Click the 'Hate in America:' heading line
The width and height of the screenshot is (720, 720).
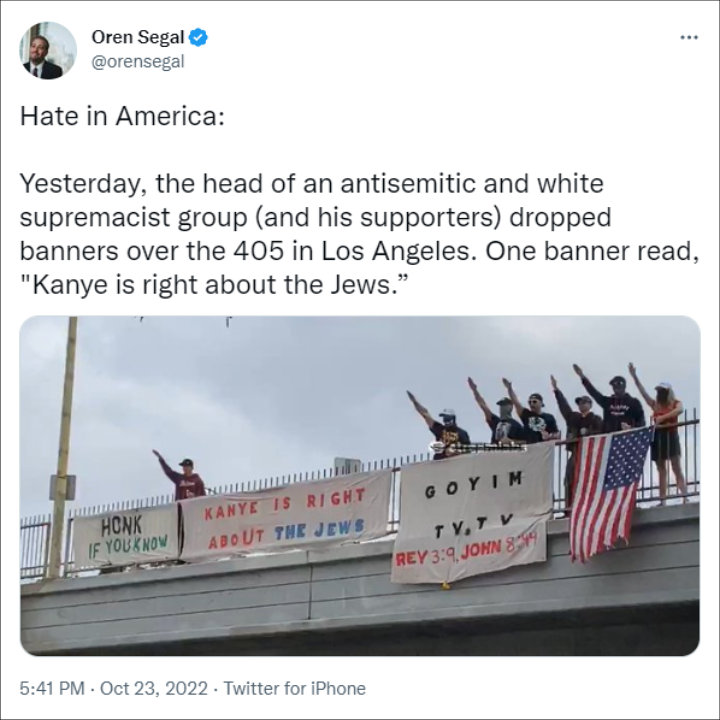pyautogui.click(x=122, y=116)
